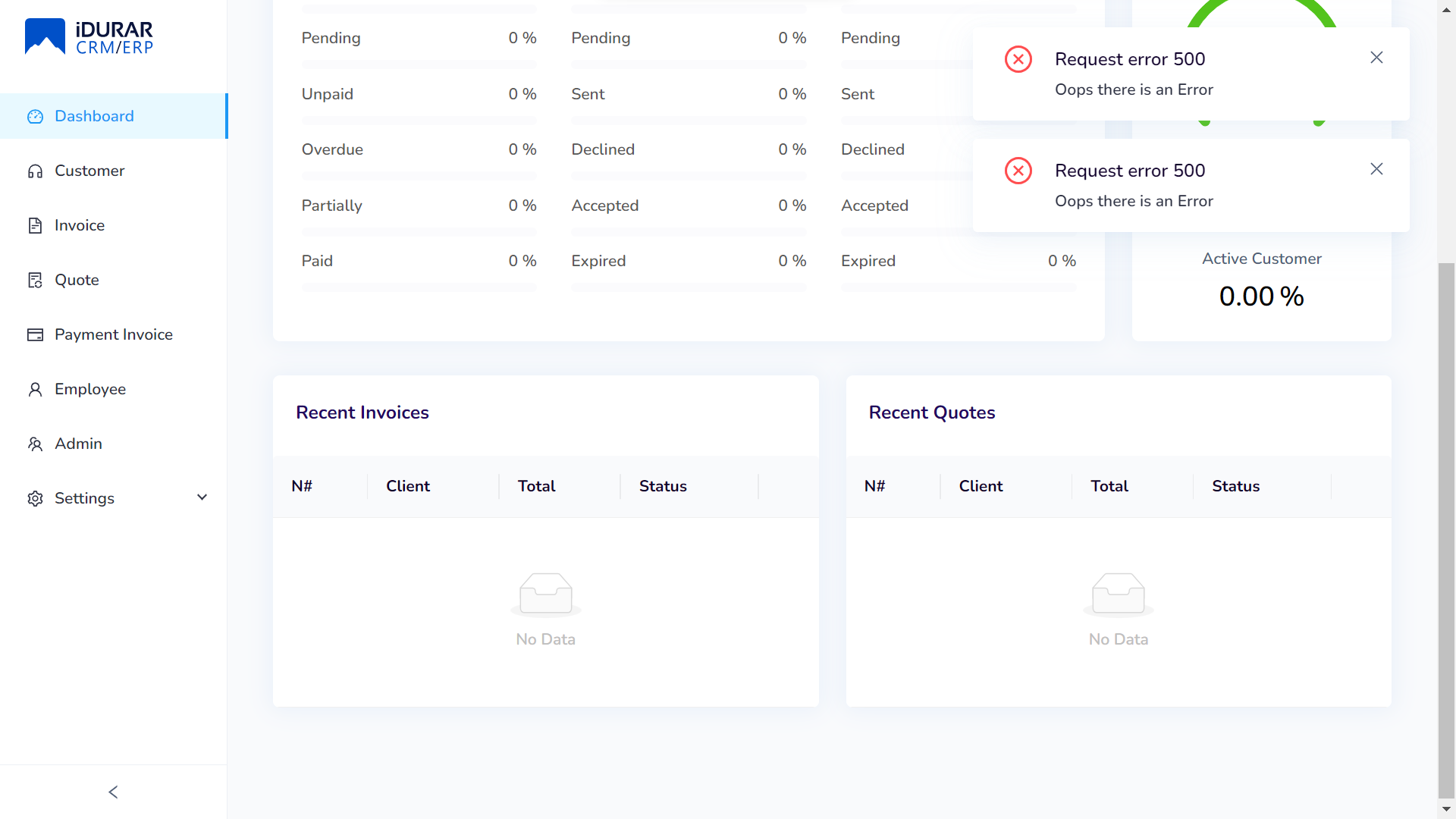Open Payment Invoice via its sidebar icon
This screenshot has height=819, width=1456.
pyautogui.click(x=36, y=334)
